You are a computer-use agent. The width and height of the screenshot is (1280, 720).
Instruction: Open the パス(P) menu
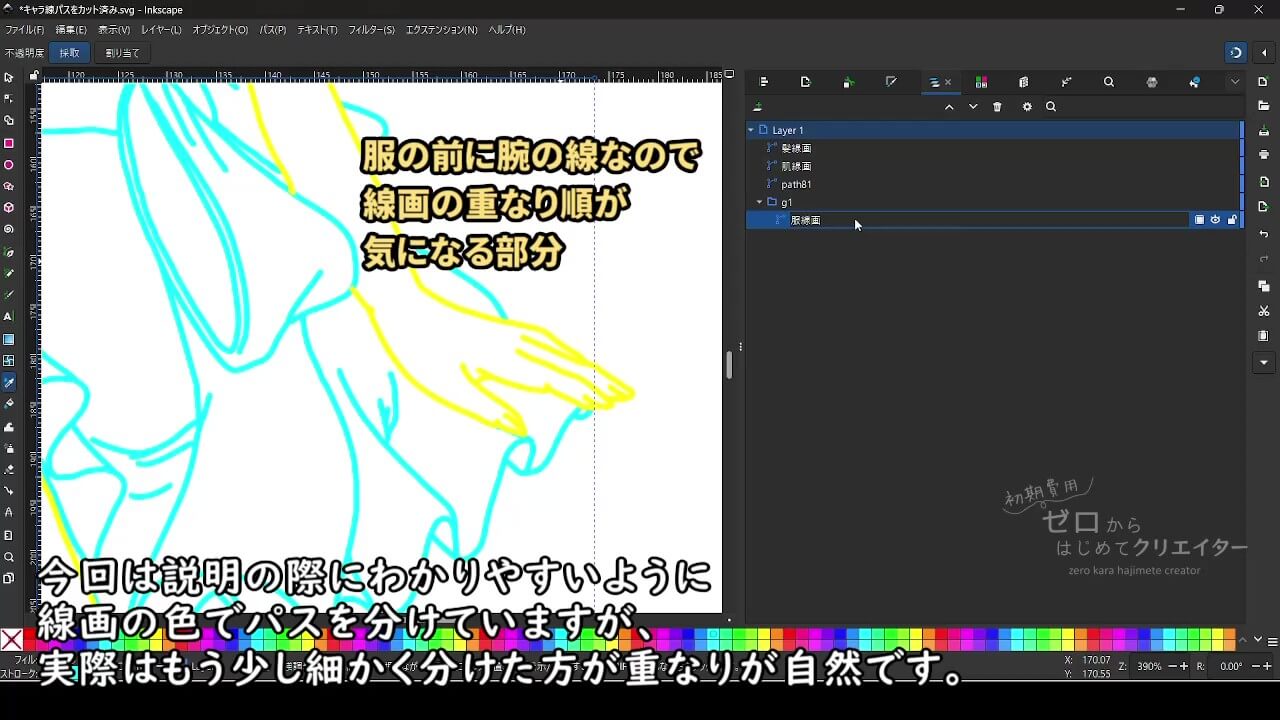pos(273,30)
